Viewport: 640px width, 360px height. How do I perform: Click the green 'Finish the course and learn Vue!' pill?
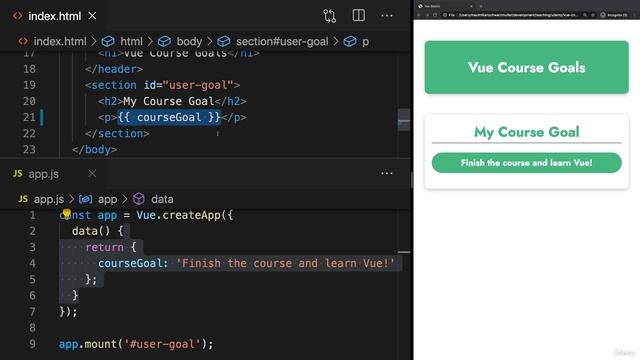click(x=527, y=162)
